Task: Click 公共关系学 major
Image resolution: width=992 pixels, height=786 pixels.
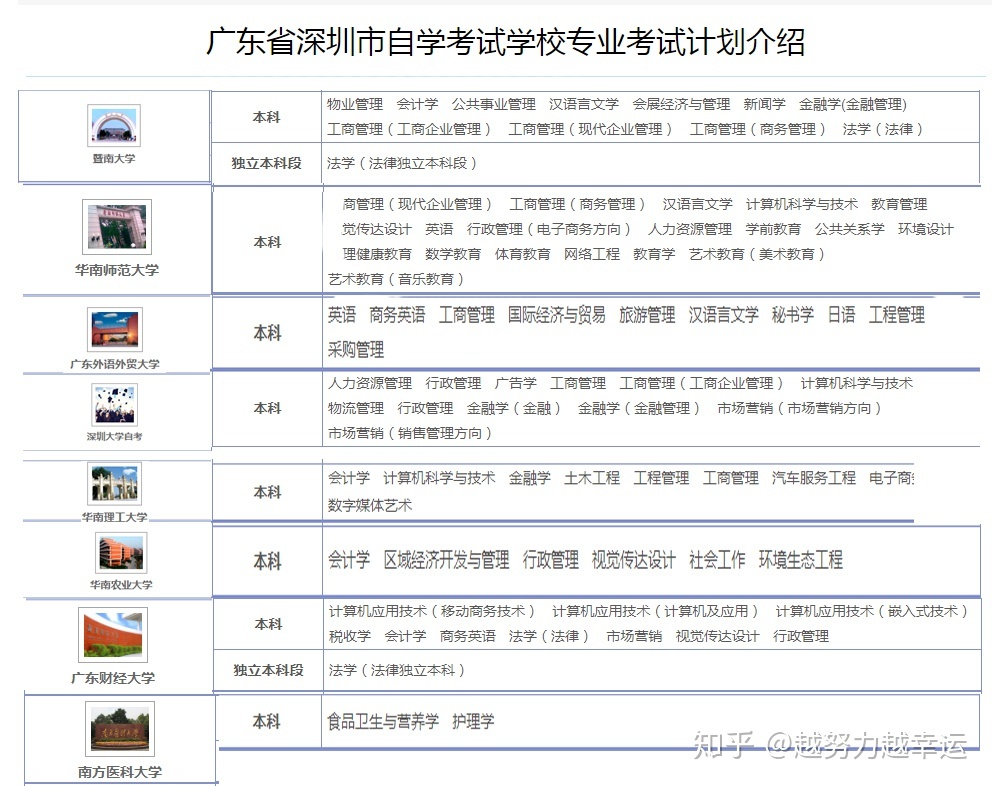Action: point(850,229)
